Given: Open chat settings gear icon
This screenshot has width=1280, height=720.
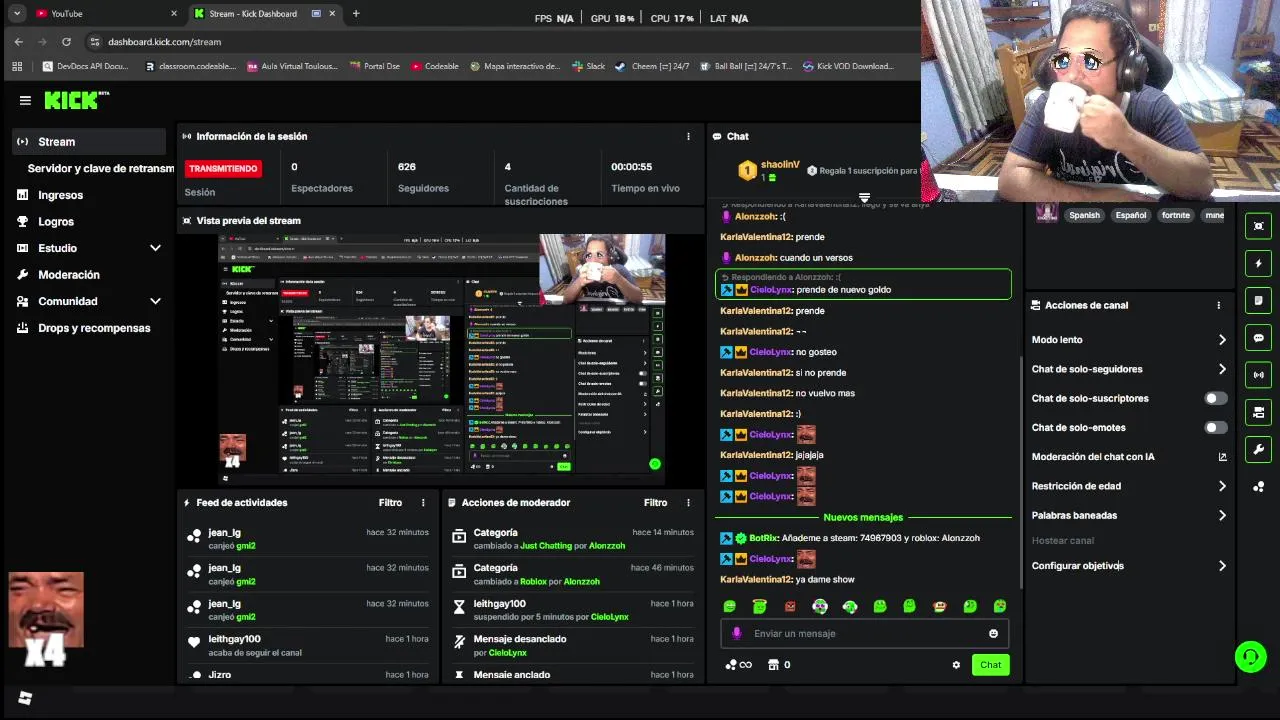Looking at the screenshot, I should tap(956, 665).
